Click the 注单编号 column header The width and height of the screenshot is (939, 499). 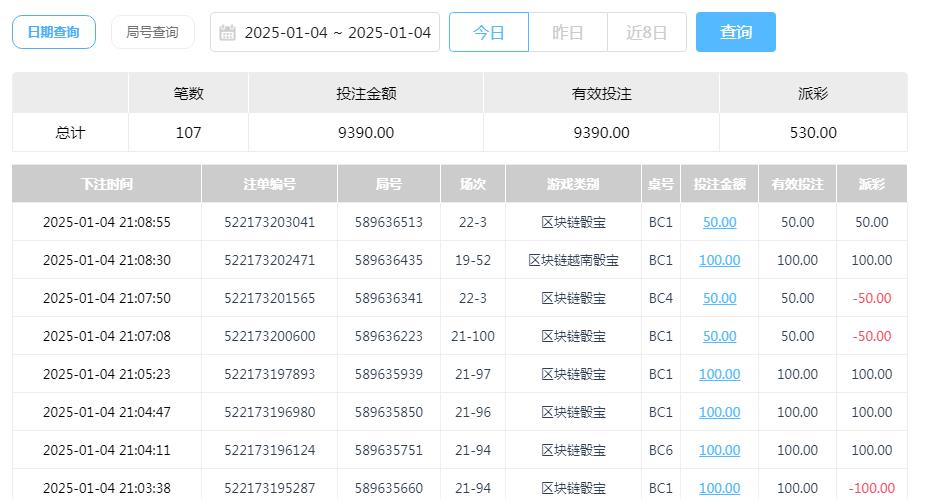[269, 184]
